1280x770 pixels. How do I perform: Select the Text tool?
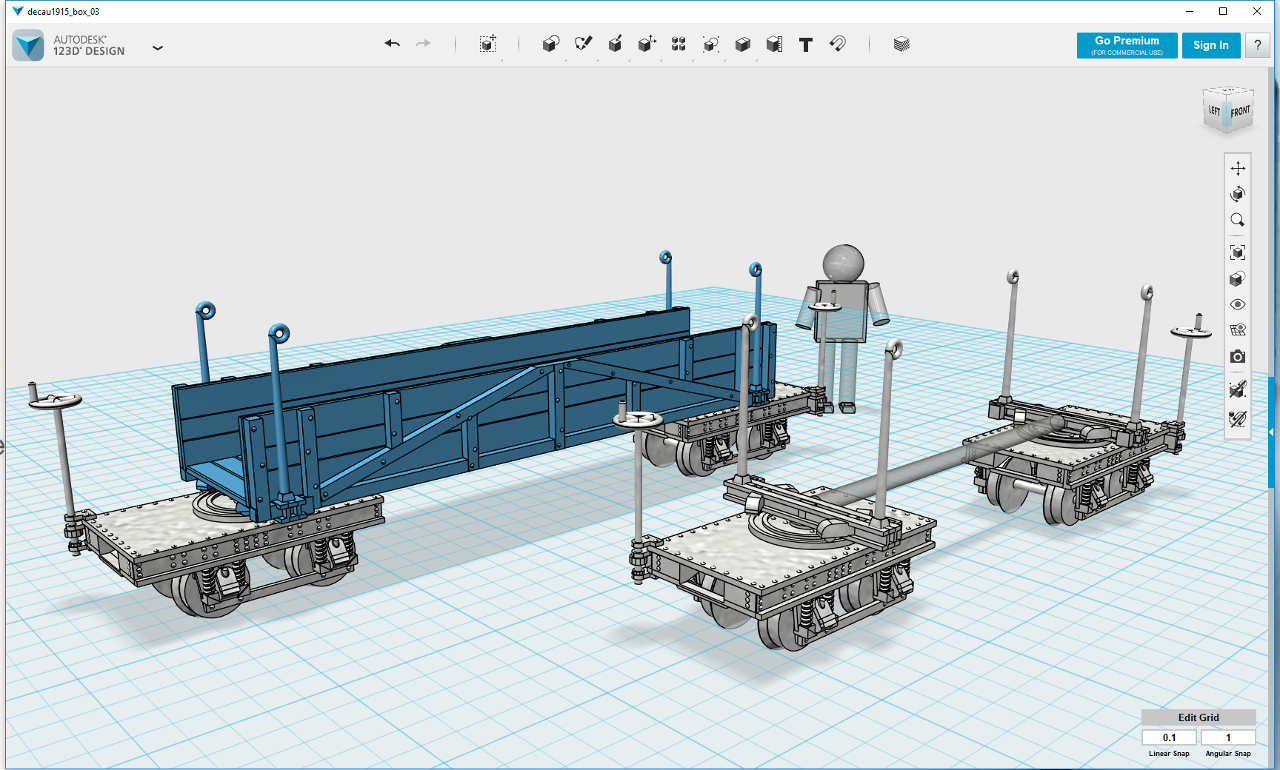pos(806,44)
